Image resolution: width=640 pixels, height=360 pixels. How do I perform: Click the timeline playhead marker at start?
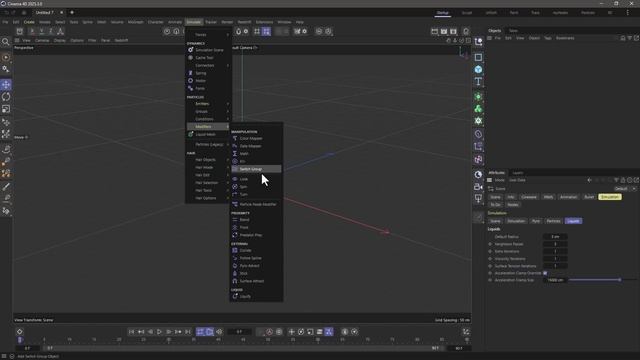(x=20, y=340)
